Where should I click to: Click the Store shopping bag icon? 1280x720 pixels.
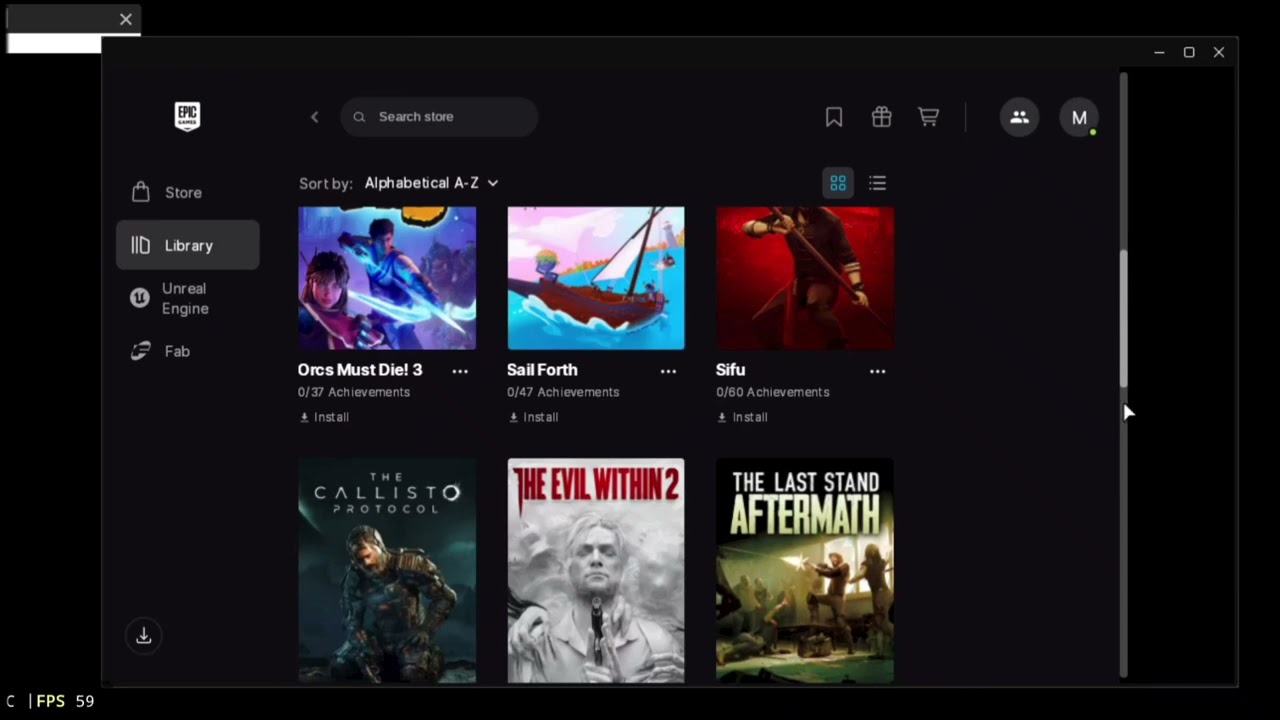pos(141,192)
